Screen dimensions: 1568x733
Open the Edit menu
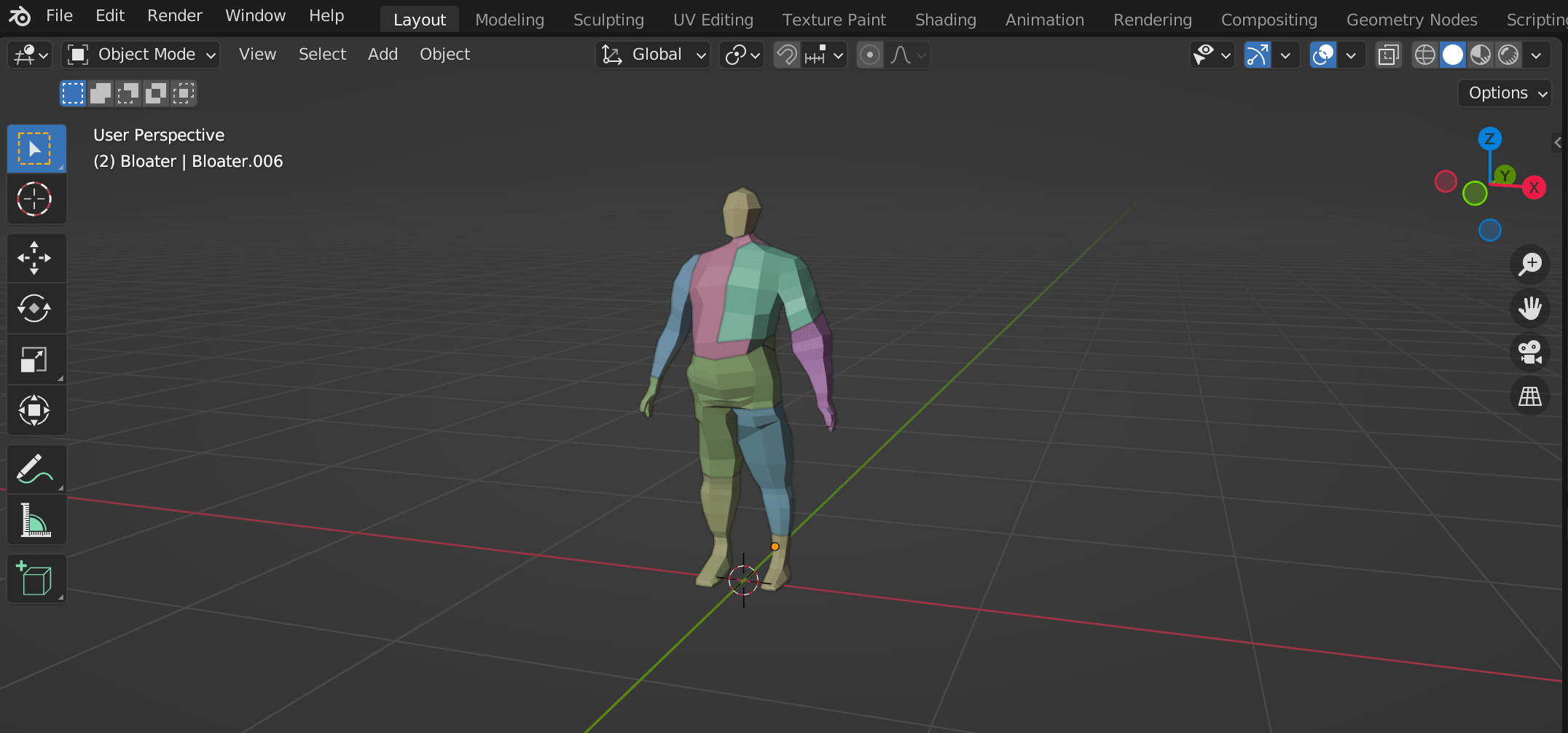tap(110, 15)
